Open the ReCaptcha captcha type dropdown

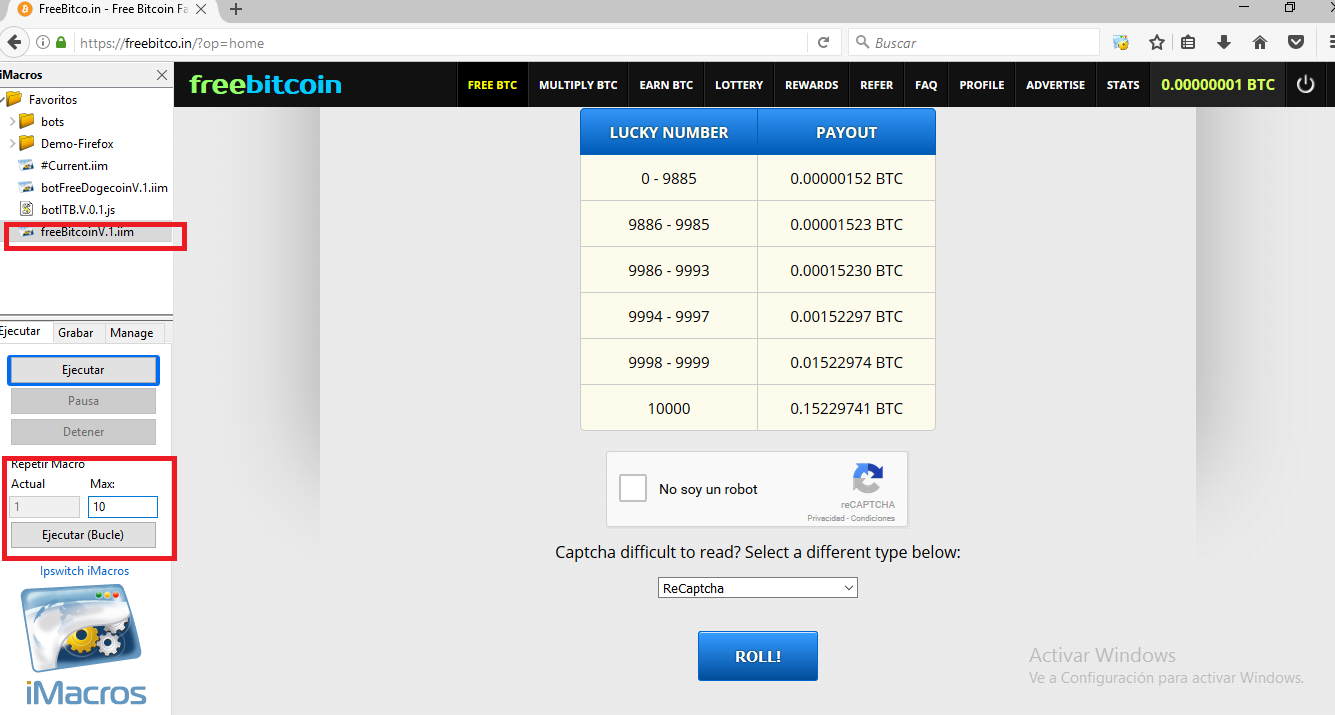[757, 587]
